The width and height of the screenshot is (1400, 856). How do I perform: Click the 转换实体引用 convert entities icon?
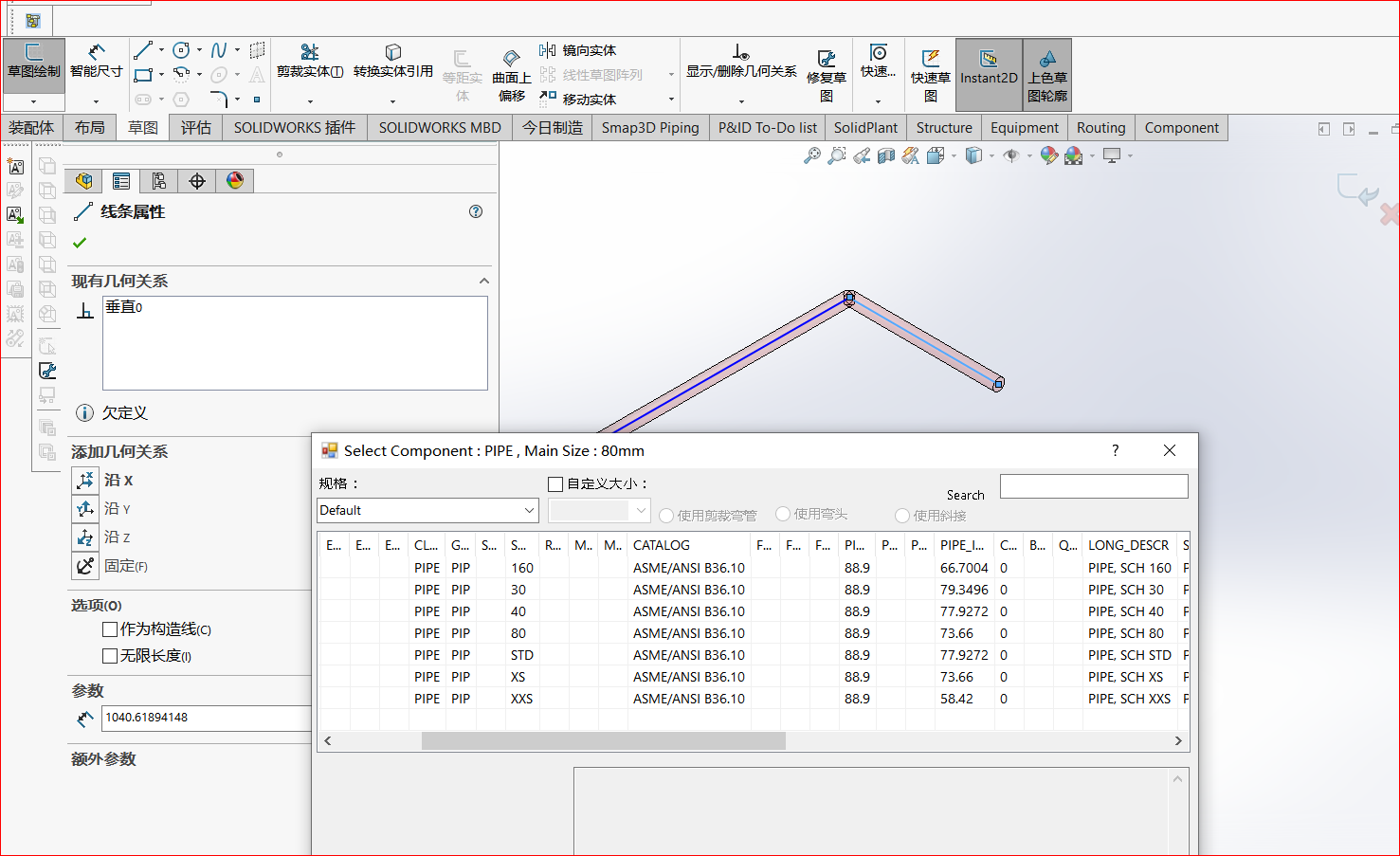point(392,52)
